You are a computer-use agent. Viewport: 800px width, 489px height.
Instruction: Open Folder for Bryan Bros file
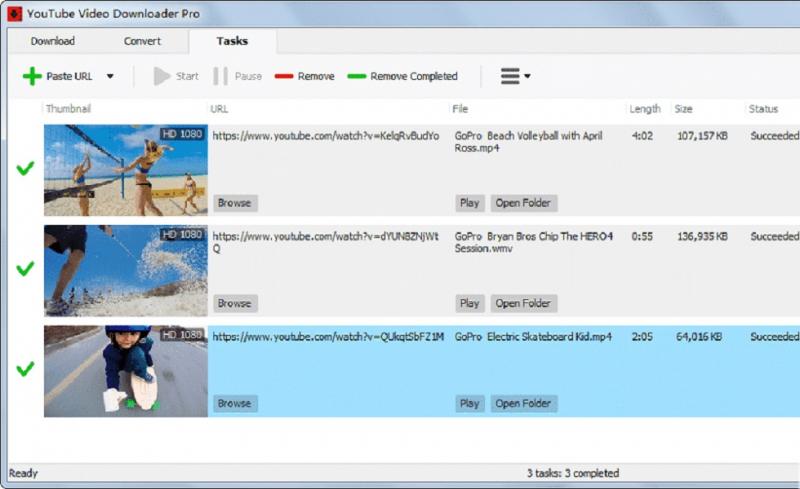tap(523, 303)
